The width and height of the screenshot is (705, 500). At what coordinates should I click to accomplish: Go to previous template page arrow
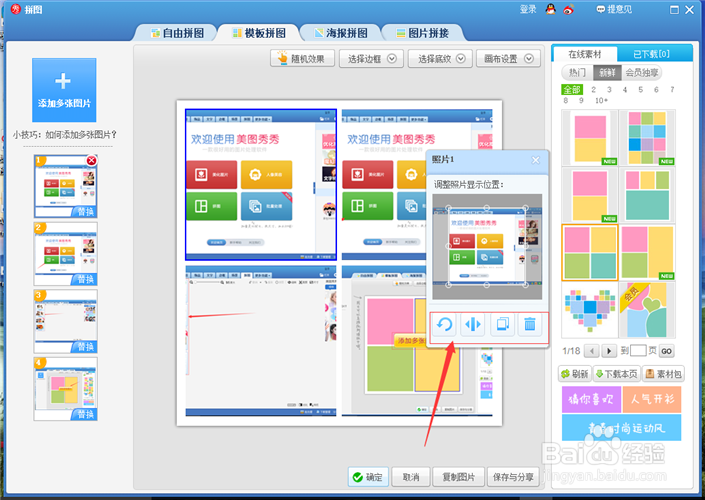tap(592, 351)
